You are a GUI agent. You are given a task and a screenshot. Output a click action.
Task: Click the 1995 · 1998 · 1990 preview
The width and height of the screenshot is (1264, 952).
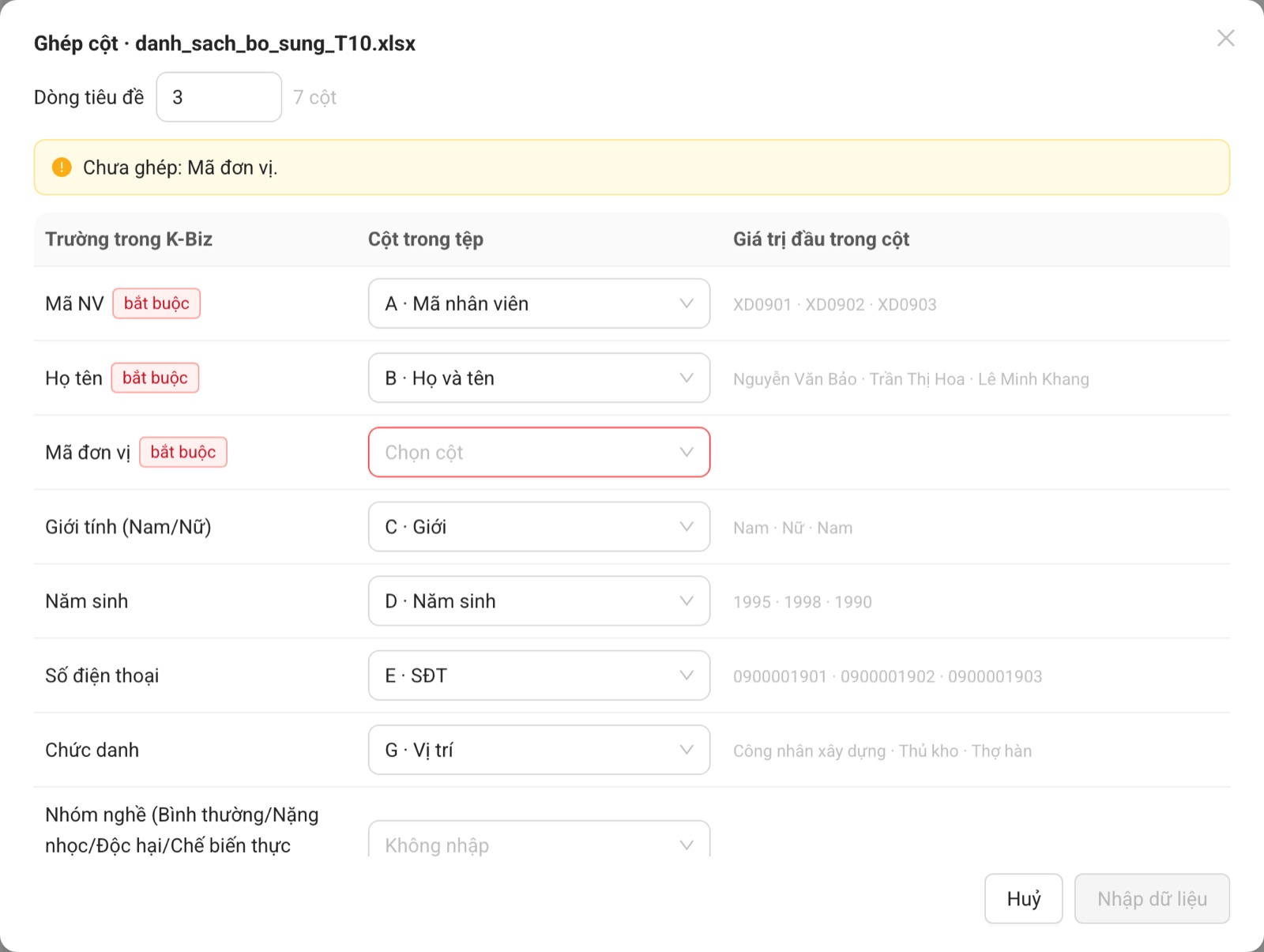802,602
